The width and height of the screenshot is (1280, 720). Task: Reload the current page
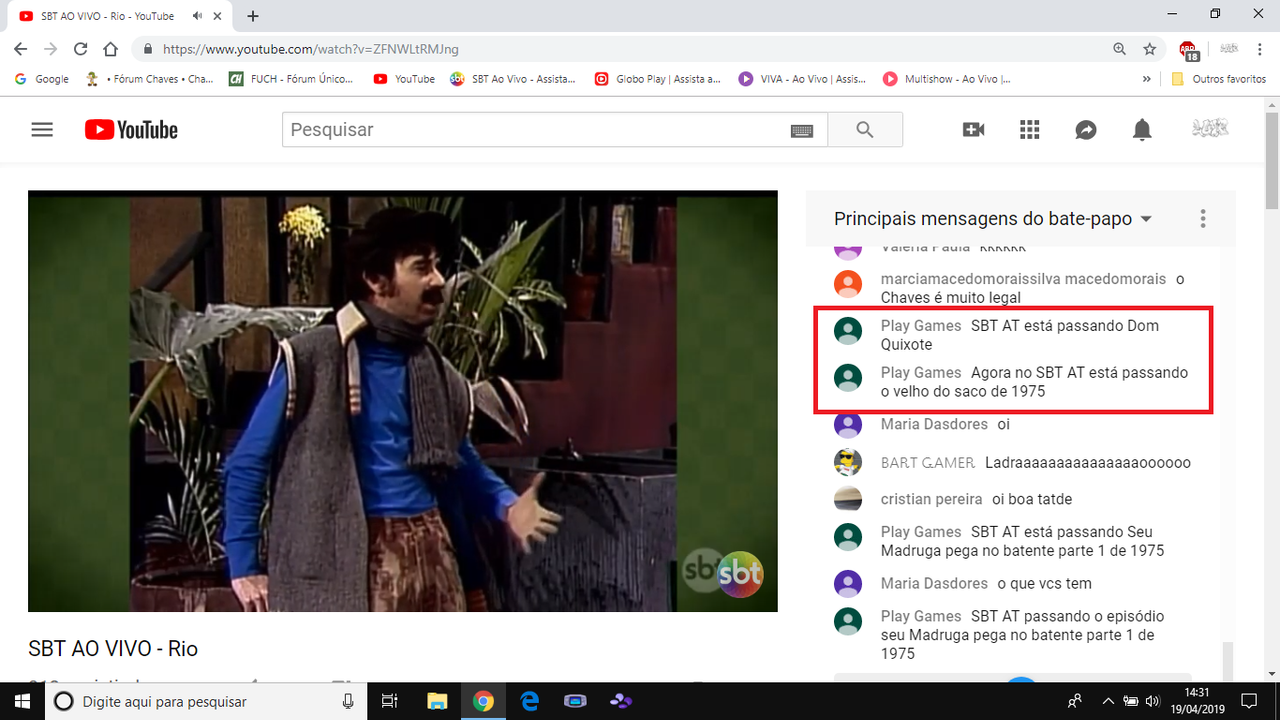pos(81,48)
